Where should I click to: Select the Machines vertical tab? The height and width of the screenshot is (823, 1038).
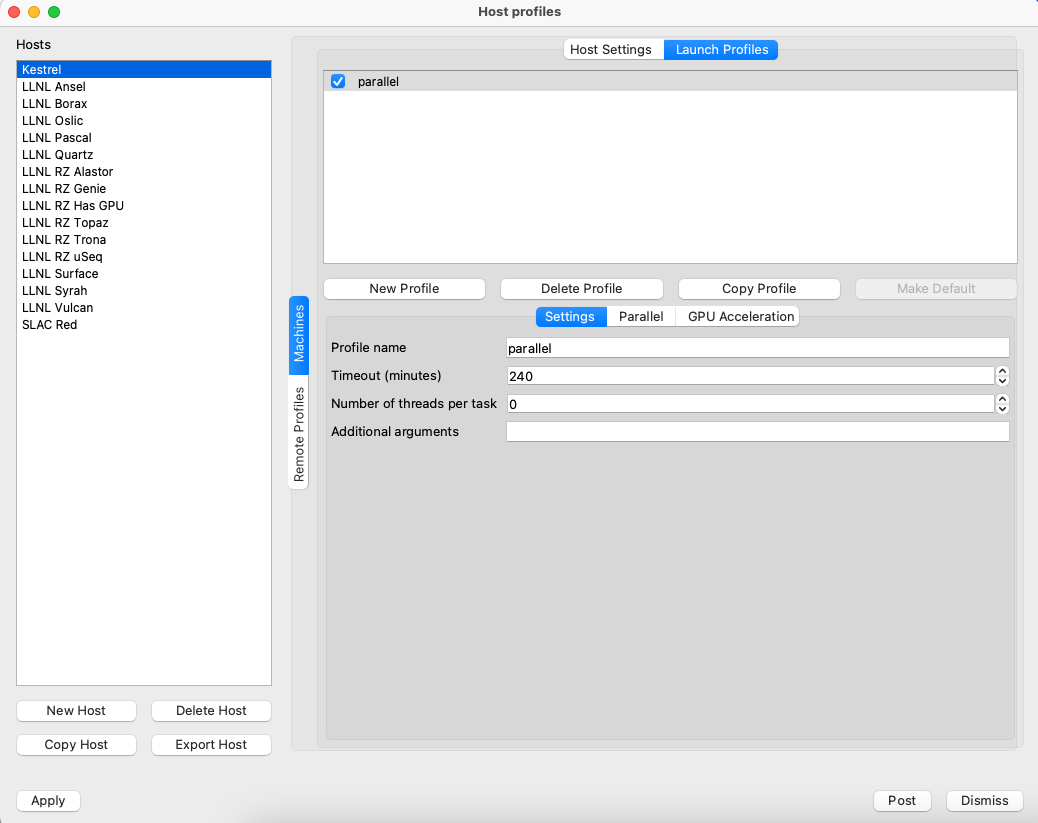299,336
